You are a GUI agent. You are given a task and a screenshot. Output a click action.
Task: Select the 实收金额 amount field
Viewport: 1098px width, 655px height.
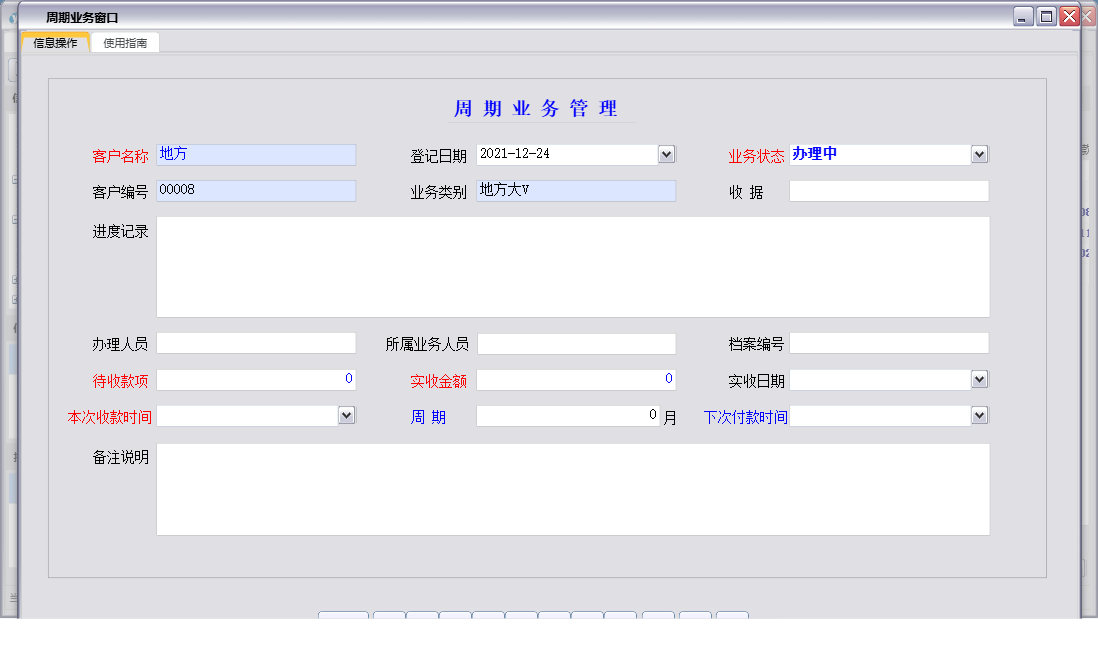[x=575, y=379]
